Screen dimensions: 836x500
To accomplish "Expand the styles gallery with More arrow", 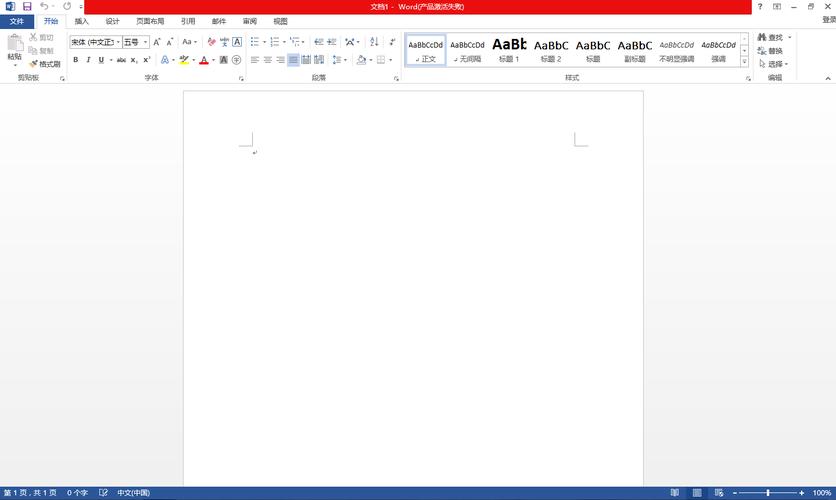I will (744, 62).
